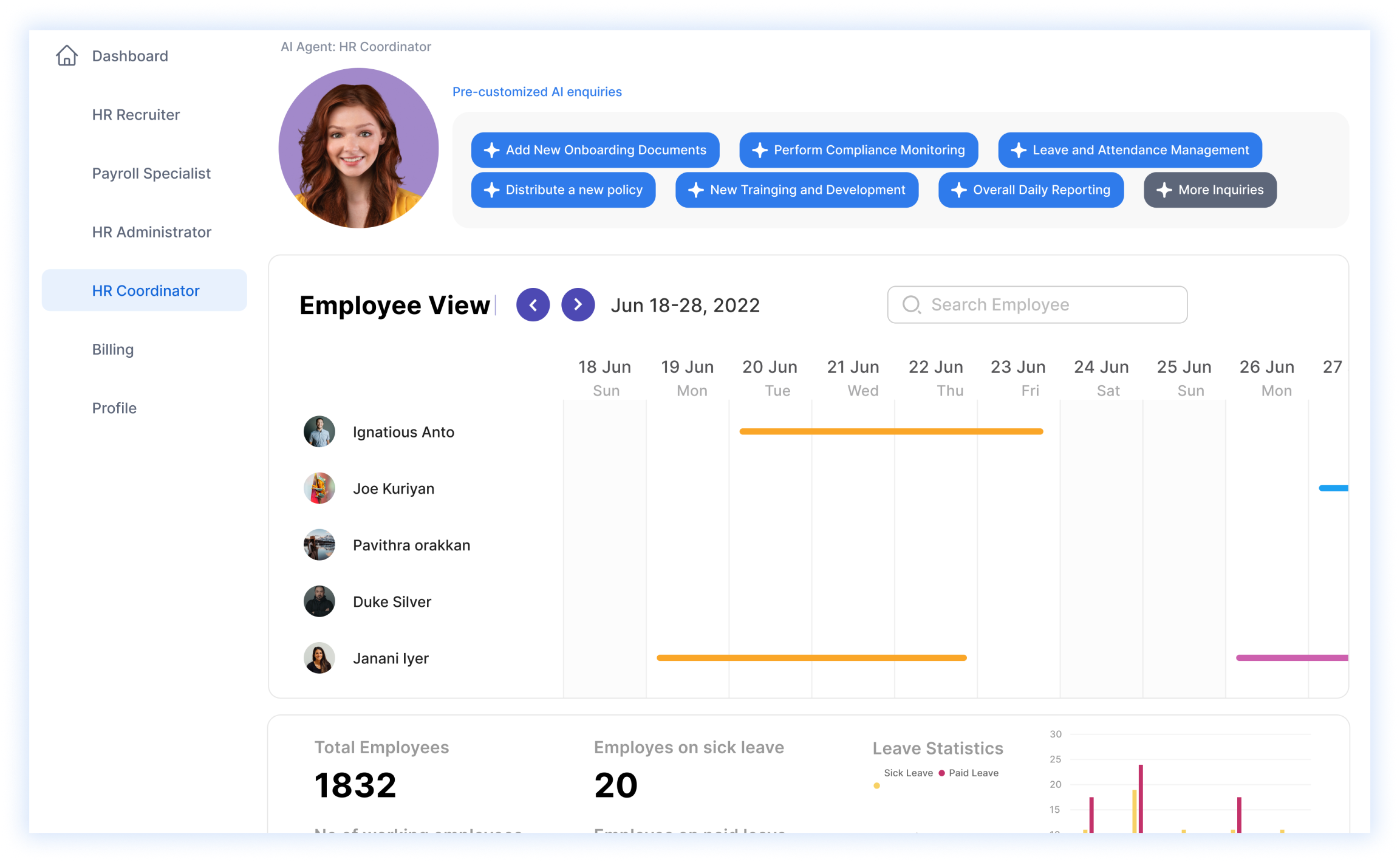Open the Billing page in sidebar
1400x862 pixels.
[113, 350]
